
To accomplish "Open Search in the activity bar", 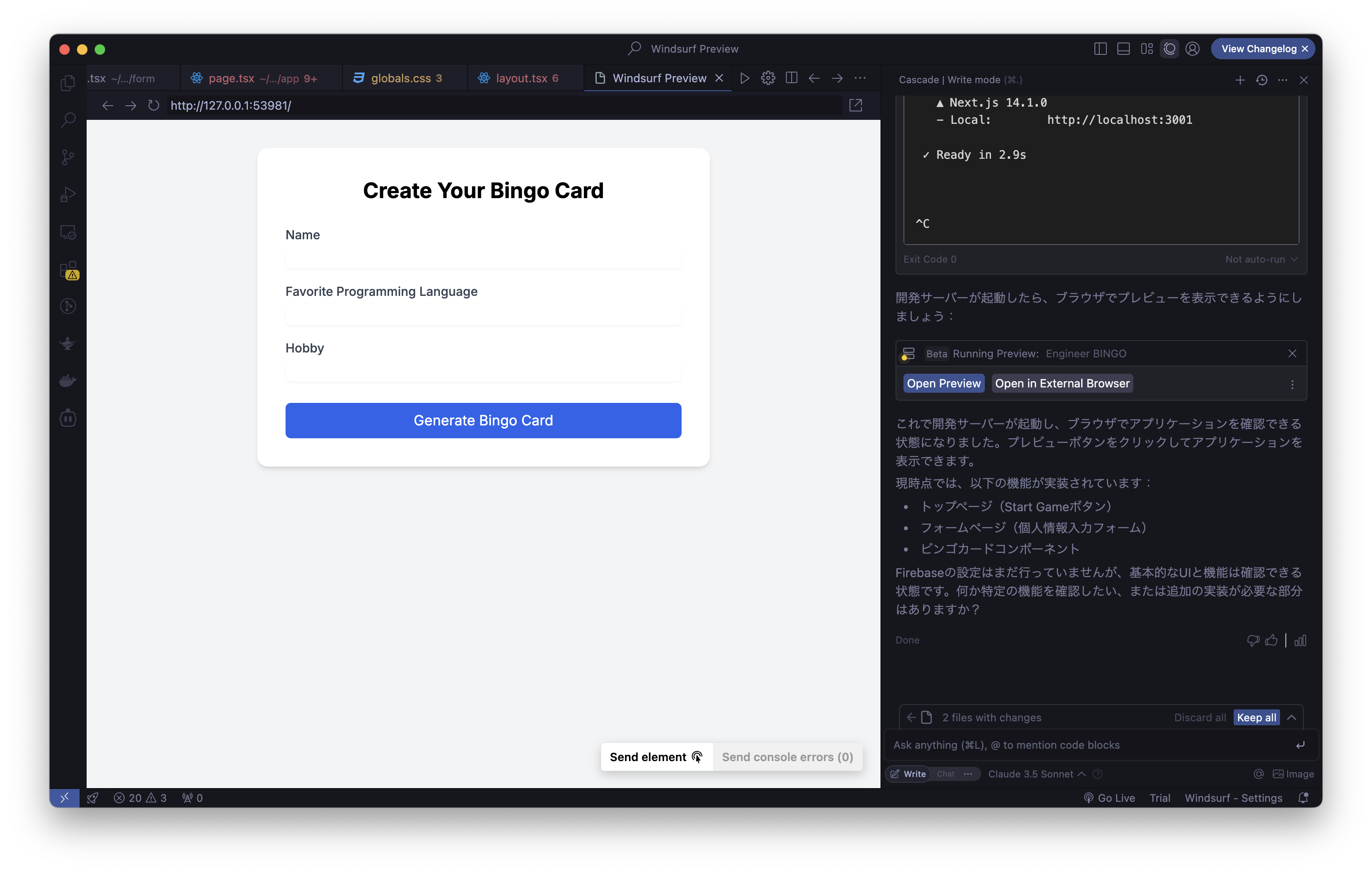I will click(x=68, y=120).
